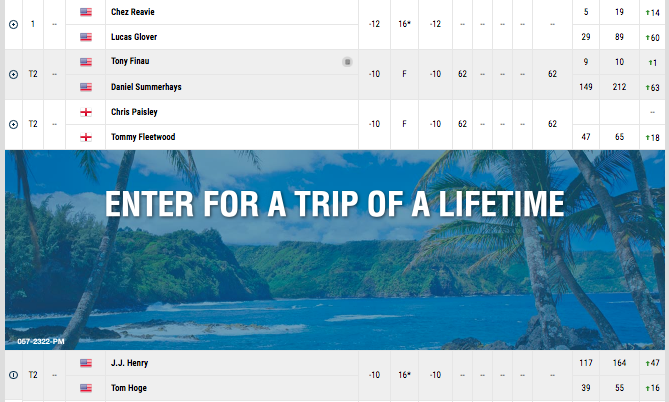Click the video icon beside Tony Finau

click(347, 62)
